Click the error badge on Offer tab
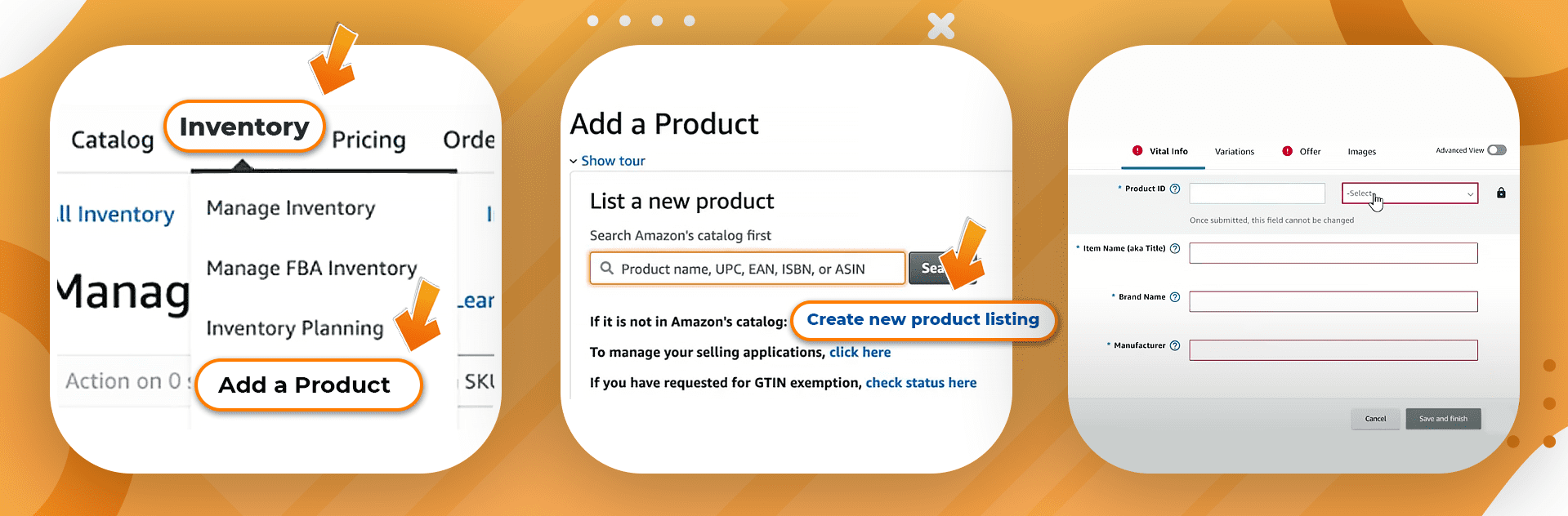 (1287, 151)
